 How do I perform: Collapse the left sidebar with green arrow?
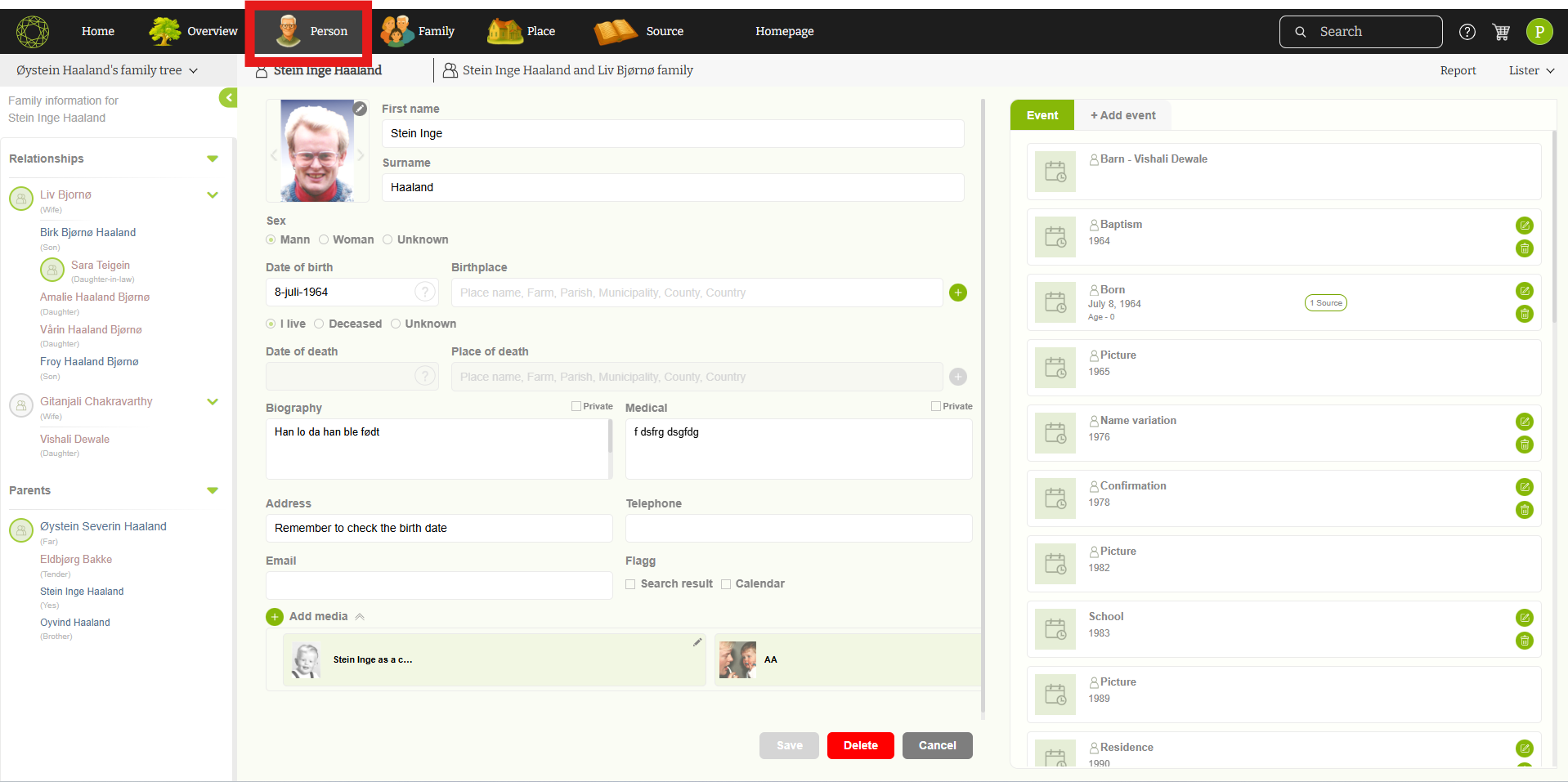(x=228, y=98)
